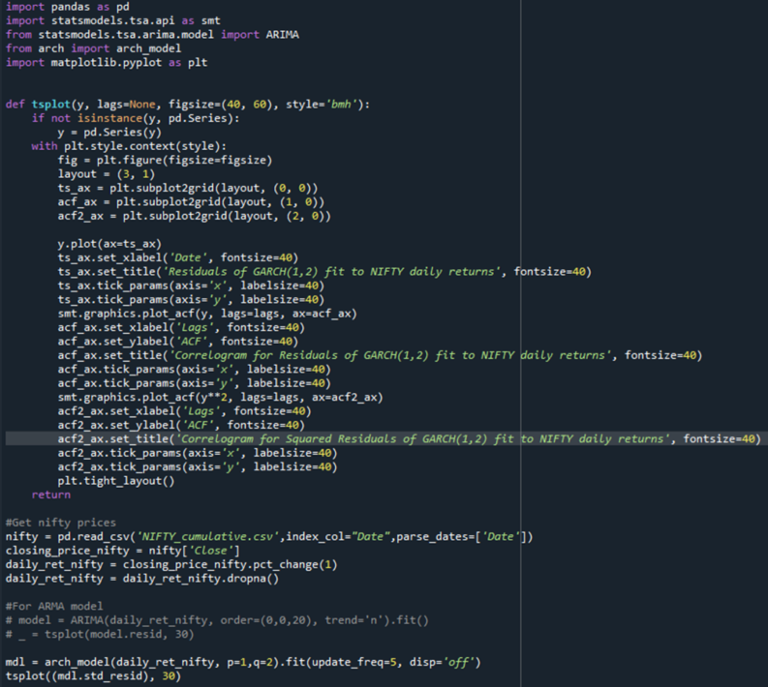Select the highlighted acf2_ax.set_title line

point(400,439)
